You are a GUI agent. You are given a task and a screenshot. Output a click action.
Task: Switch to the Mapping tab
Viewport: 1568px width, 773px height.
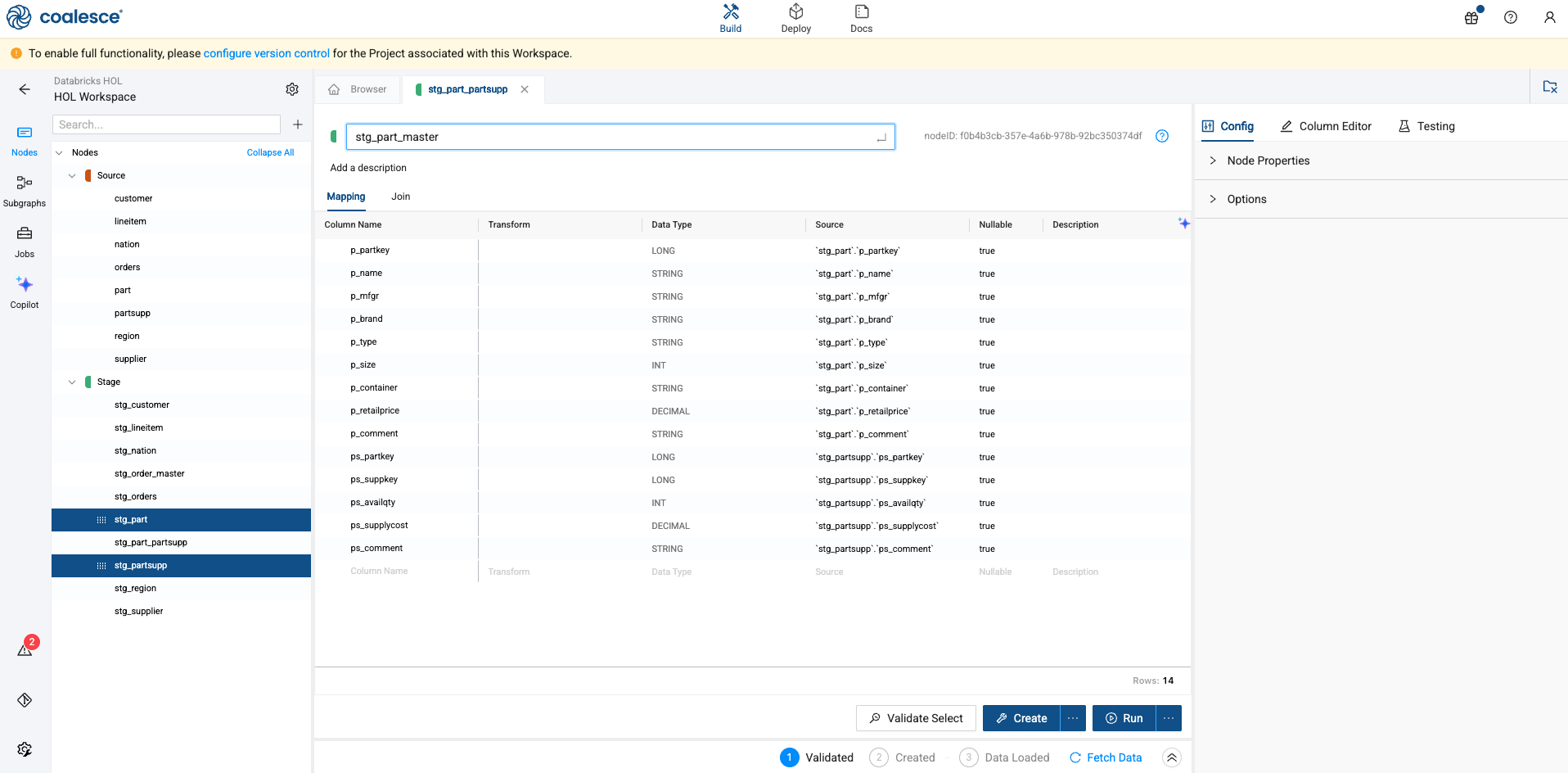pos(346,197)
